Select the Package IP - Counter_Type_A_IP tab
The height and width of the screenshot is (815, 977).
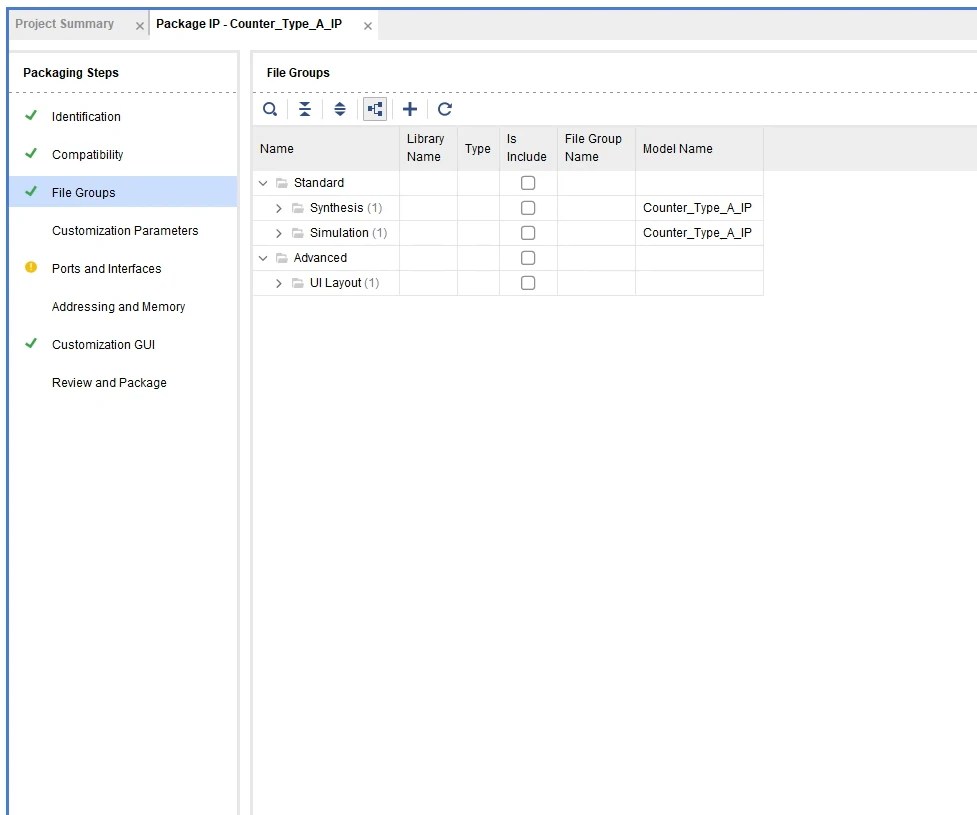[x=249, y=24]
